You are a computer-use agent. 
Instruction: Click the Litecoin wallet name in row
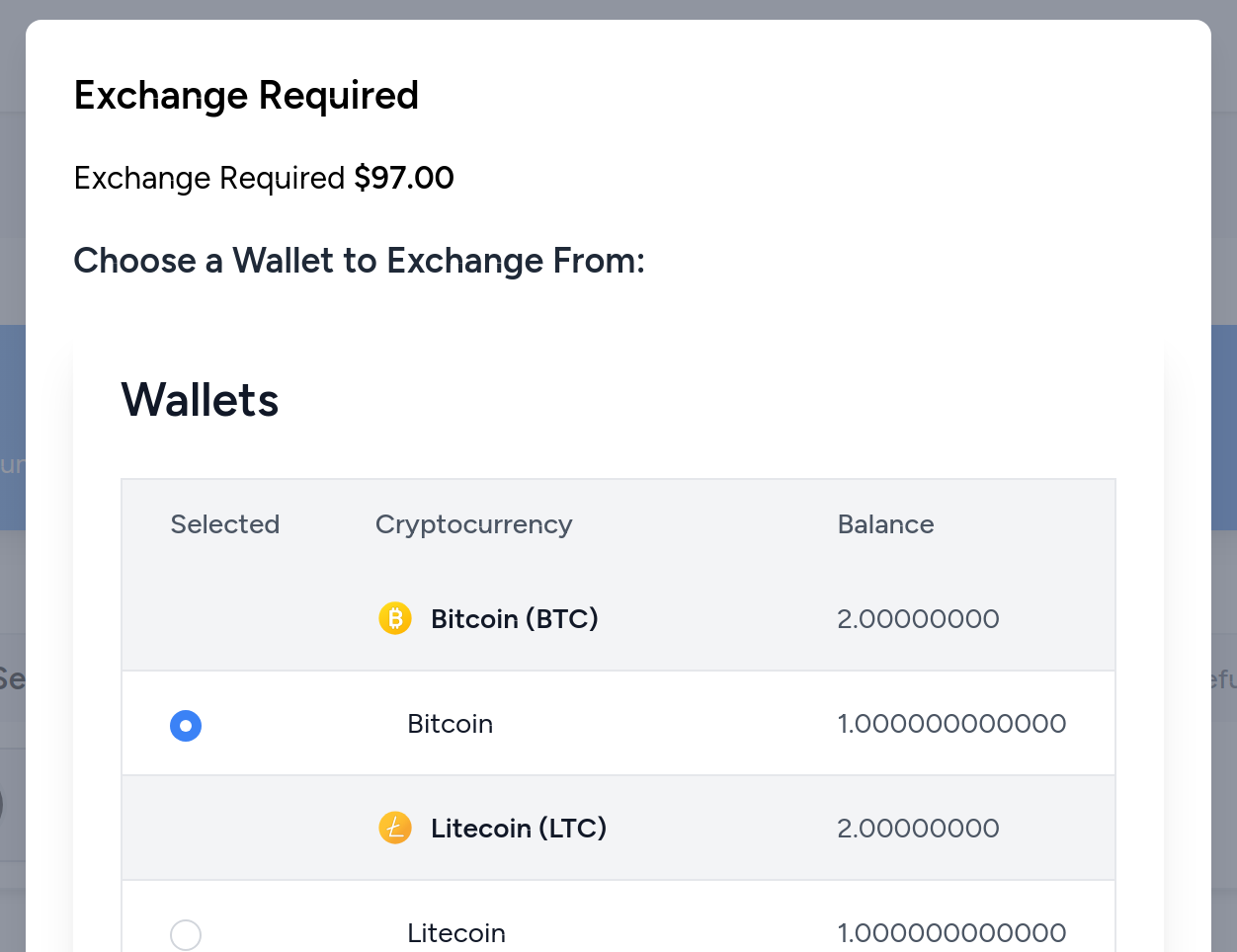[456, 933]
